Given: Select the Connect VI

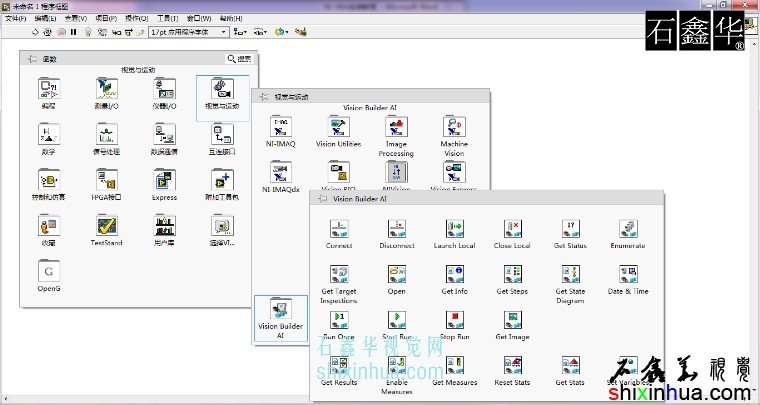Looking at the screenshot, I should 339,234.
